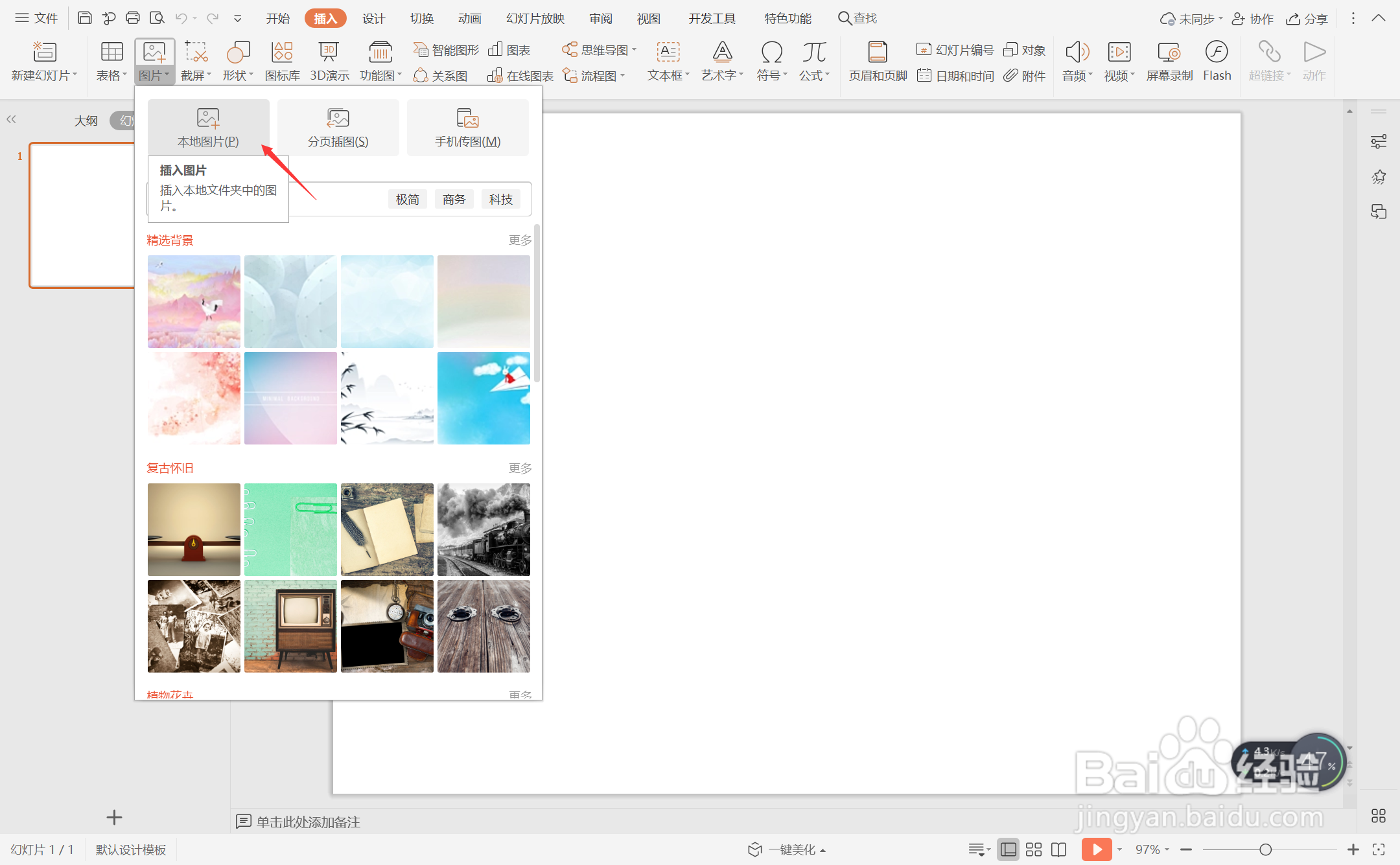
Task: Switch to reading view icon
Action: [1059, 849]
